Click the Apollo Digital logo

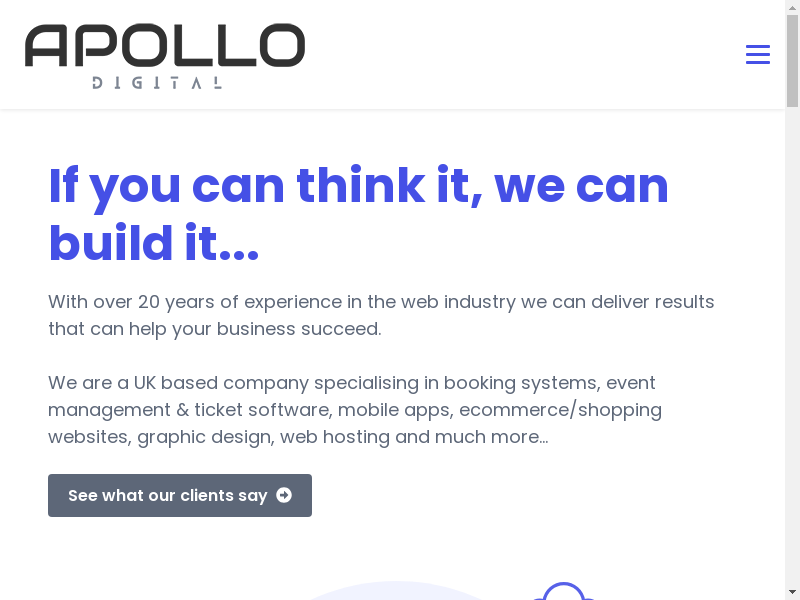[165, 55]
